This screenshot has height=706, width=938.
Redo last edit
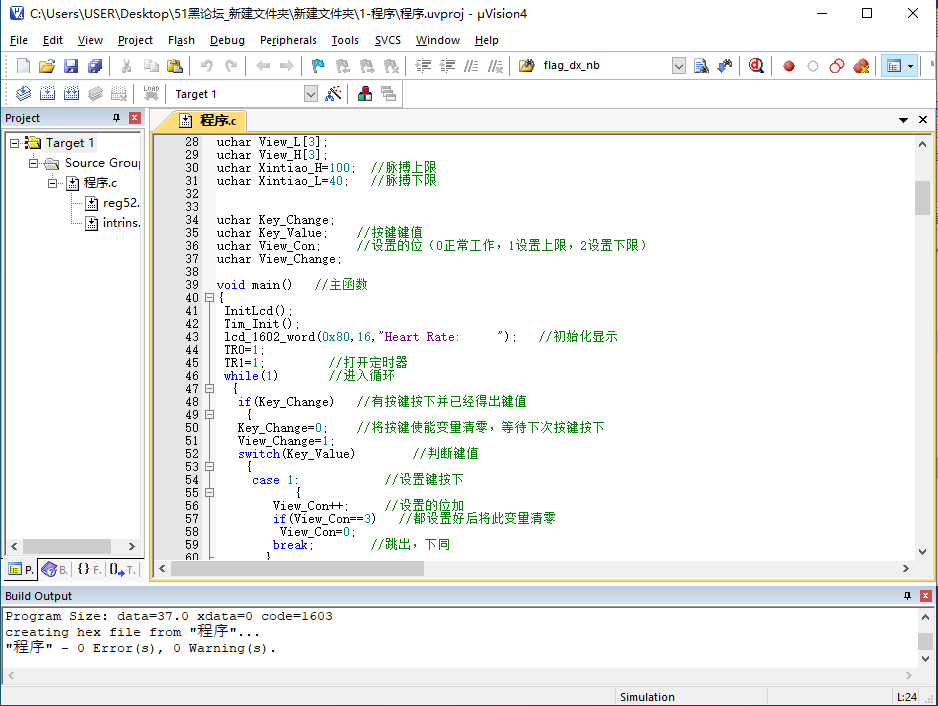(x=231, y=66)
